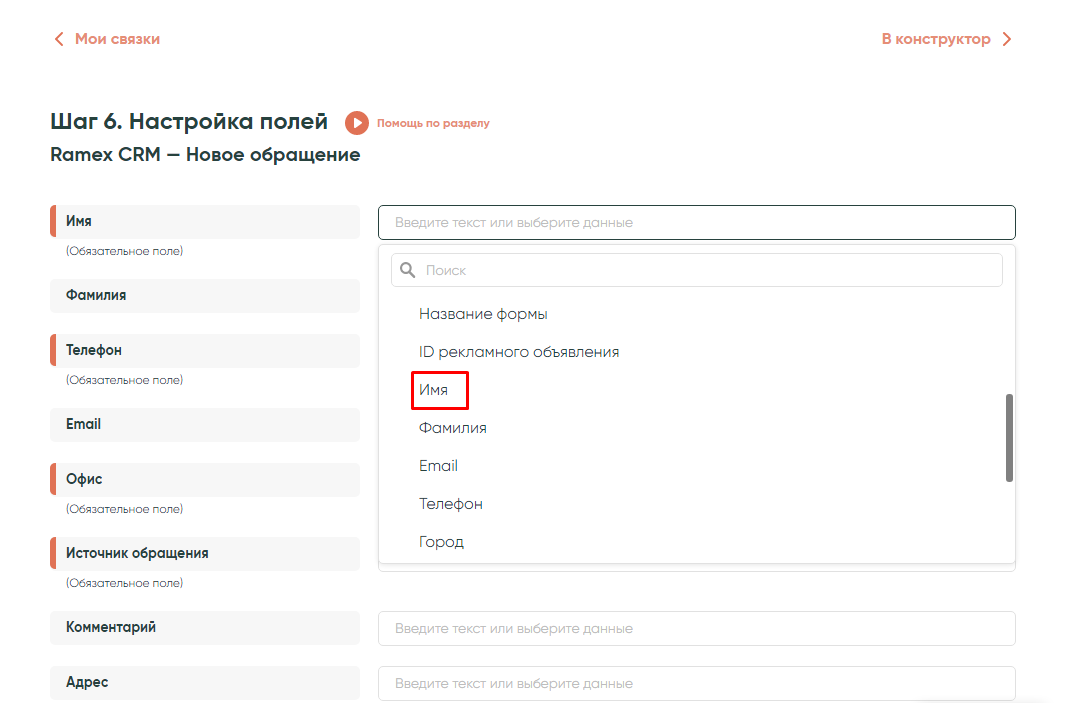Screen dimensions: 1075x703
Task: Open the Мои связки link
Action: click(117, 39)
